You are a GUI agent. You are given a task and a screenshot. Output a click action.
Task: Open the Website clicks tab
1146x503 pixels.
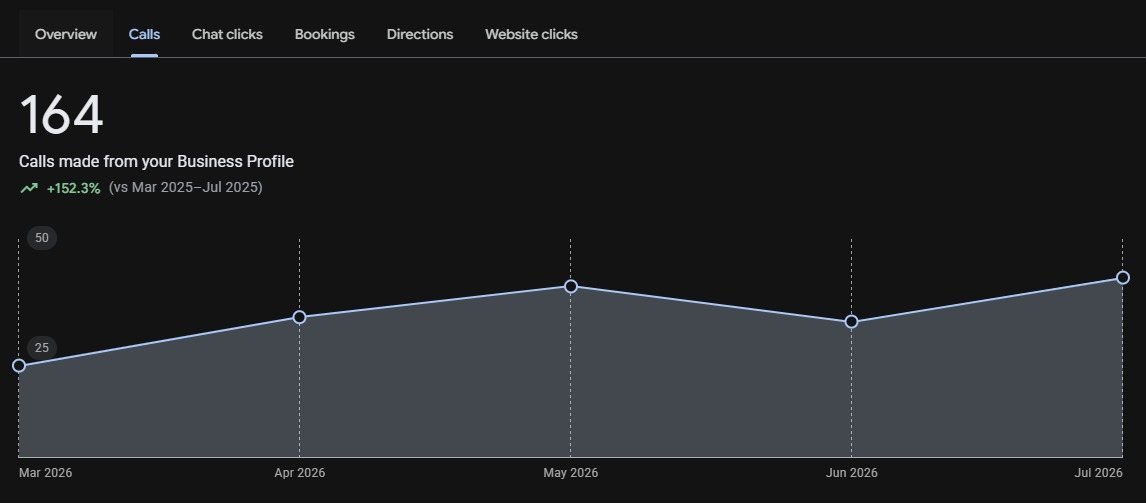[531, 34]
